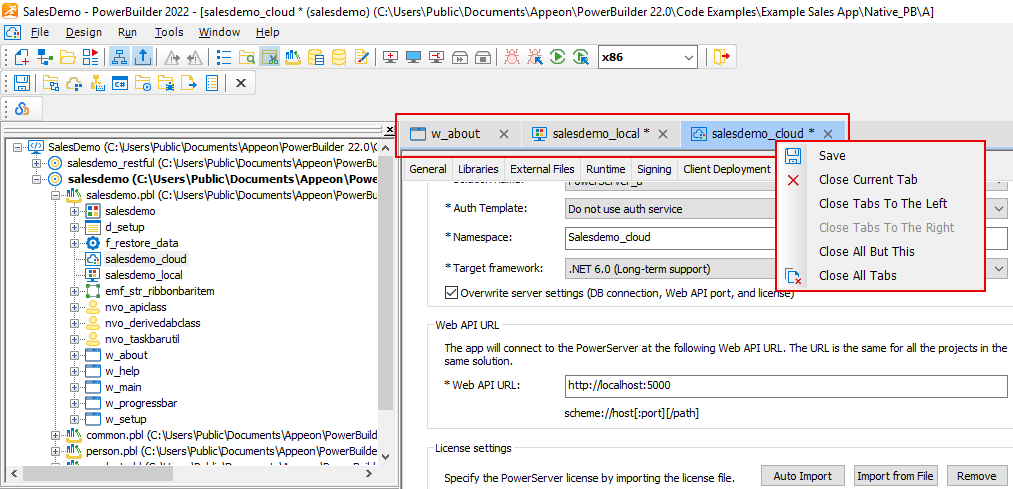Viewport: 1013px width, 489px height.
Task: Click the Import from File button
Action: 895,476
